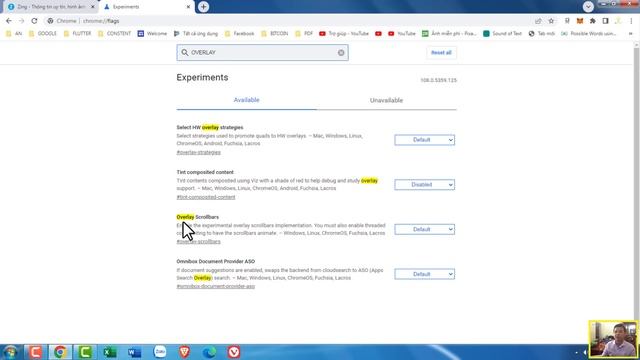This screenshot has height=360, width=640.
Task: Open the tab search dropdown in title bar
Action: [x=588, y=7]
